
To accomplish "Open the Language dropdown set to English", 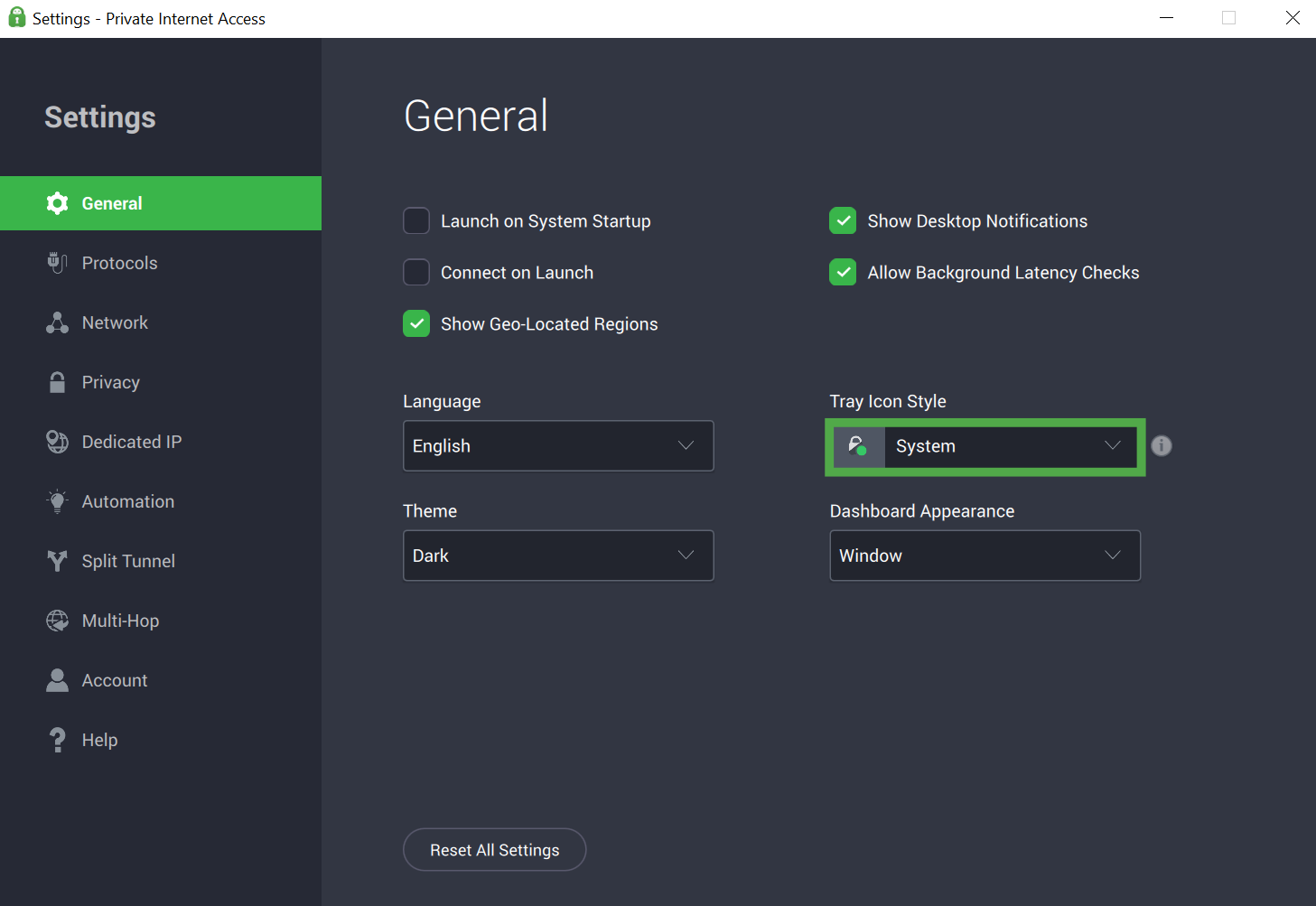I will coord(558,446).
